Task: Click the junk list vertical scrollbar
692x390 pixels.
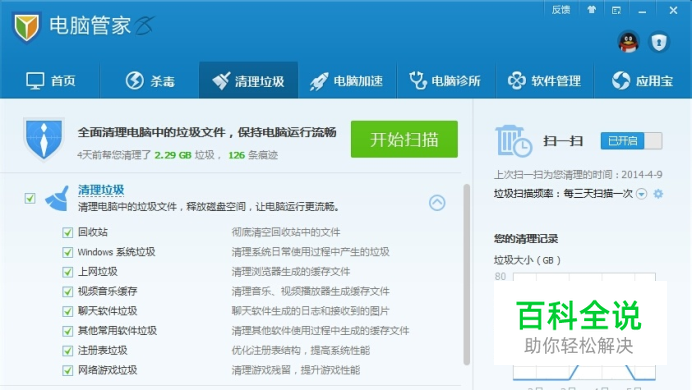Action: click(466, 275)
